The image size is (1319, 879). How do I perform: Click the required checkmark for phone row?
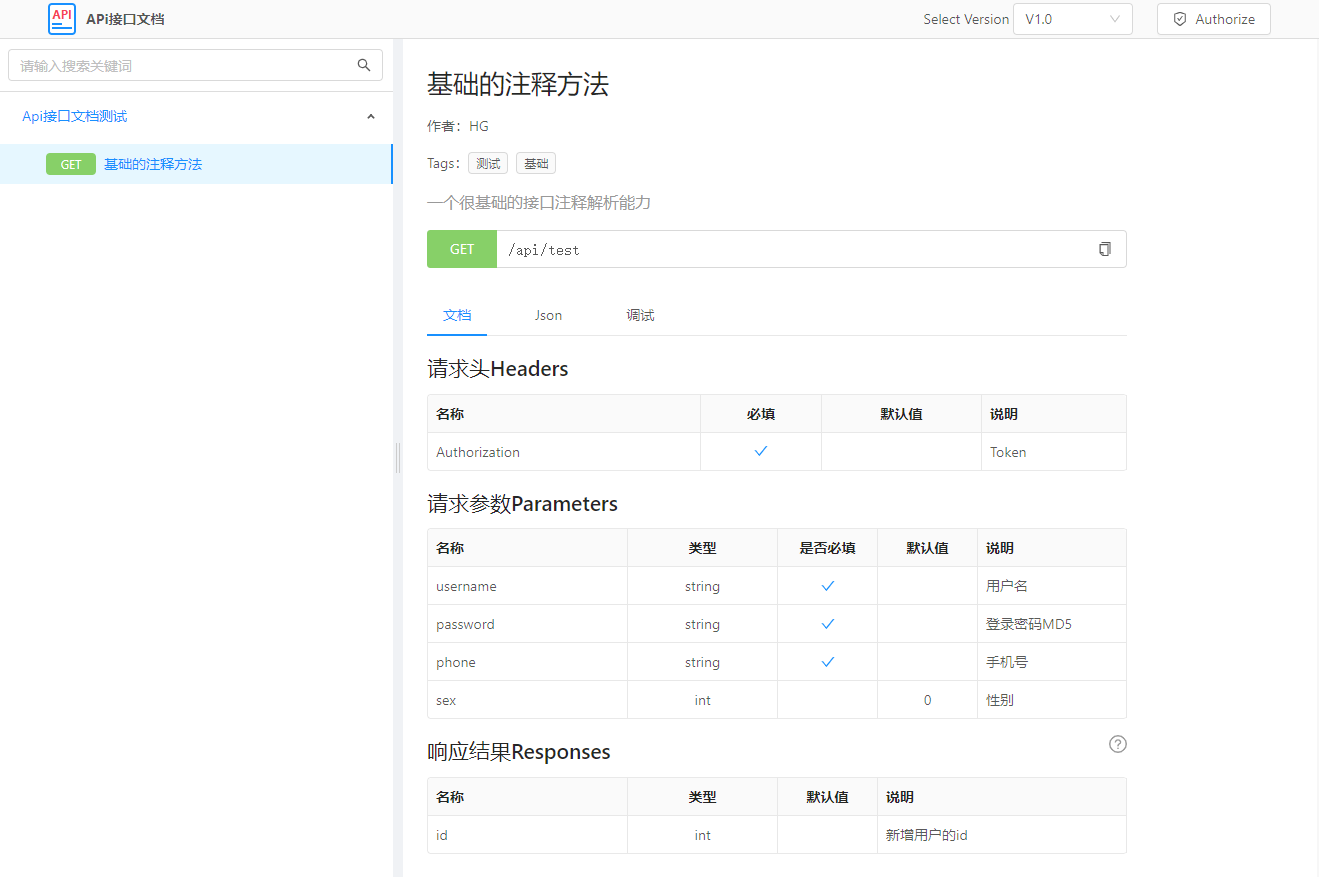(x=828, y=662)
